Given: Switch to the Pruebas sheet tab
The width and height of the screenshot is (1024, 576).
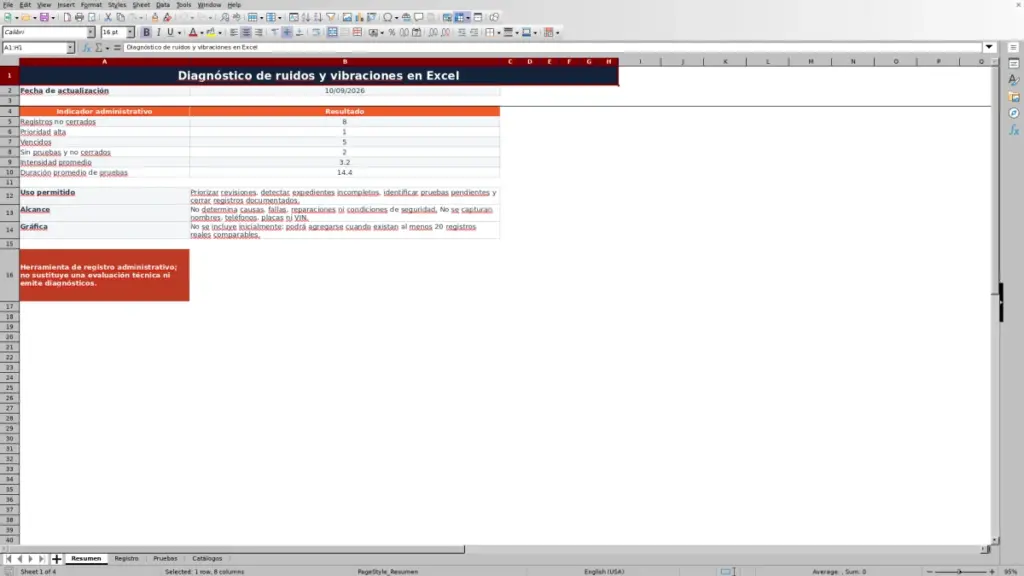Looking at the screenshot, I should 165,559.
